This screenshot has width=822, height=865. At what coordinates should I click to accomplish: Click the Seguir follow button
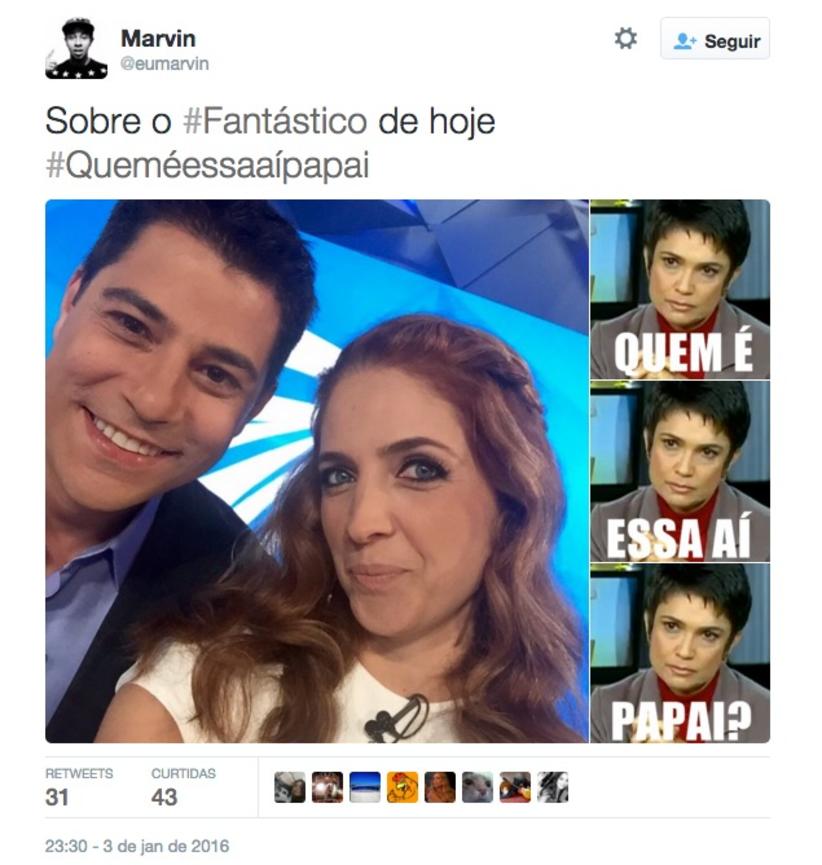[715, 39]
